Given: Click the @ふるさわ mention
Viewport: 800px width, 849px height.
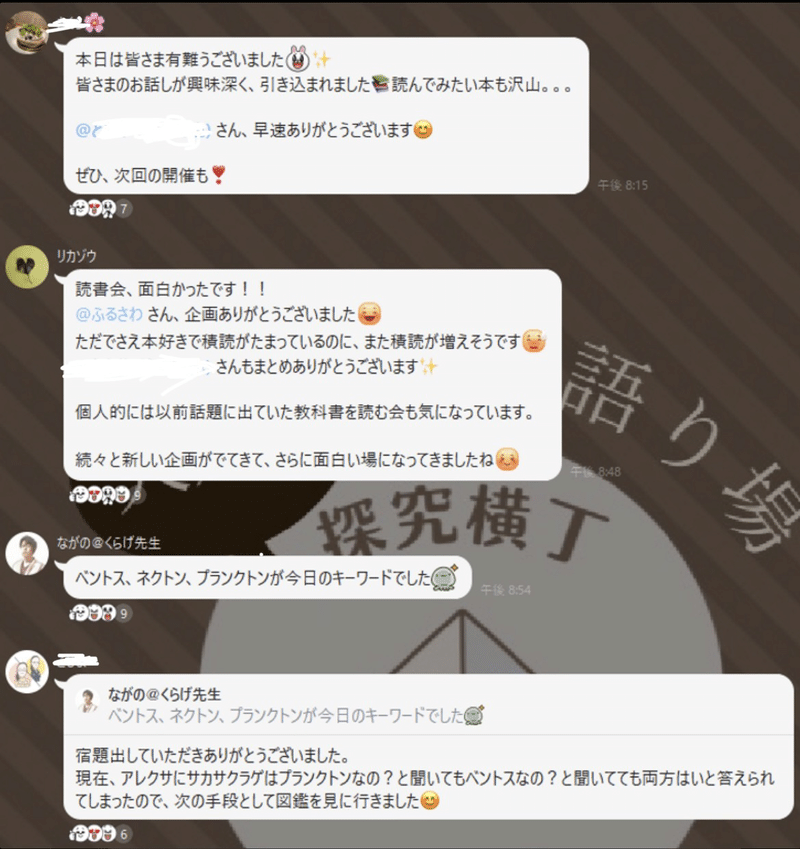Looking at the screenshot, I should tap(109, 314).
